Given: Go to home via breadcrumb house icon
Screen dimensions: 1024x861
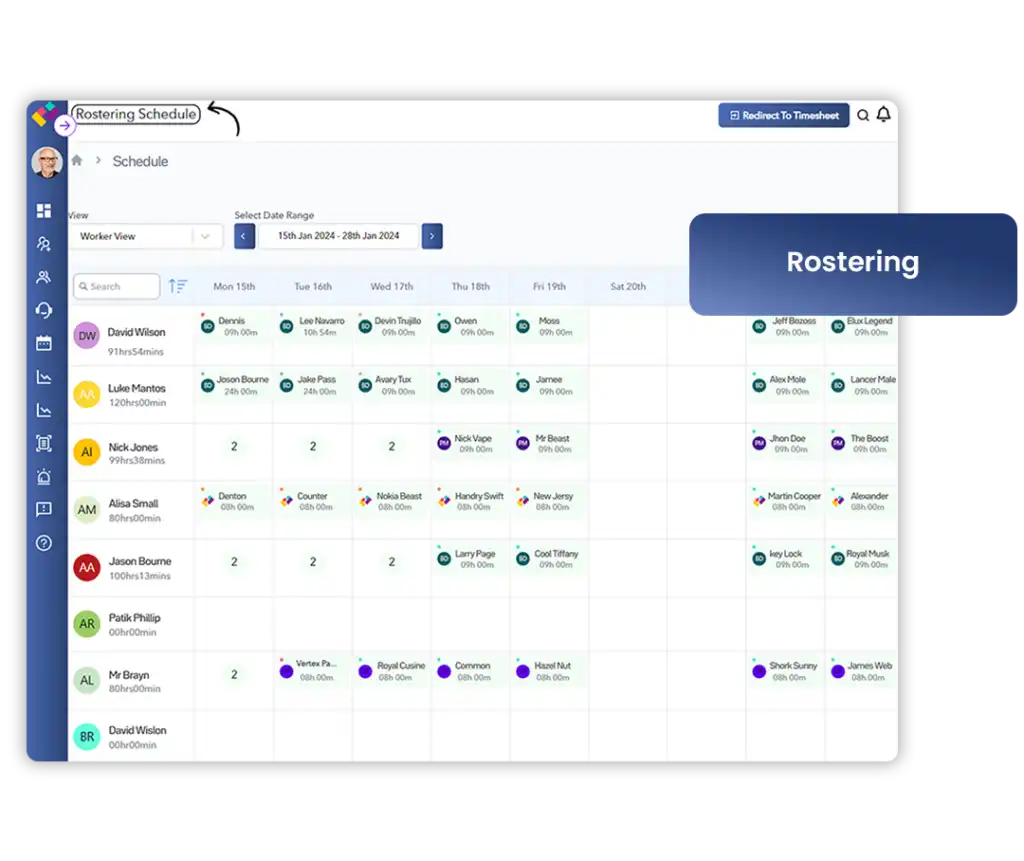Looking at the screenshot, I should [x=77, y=160].
